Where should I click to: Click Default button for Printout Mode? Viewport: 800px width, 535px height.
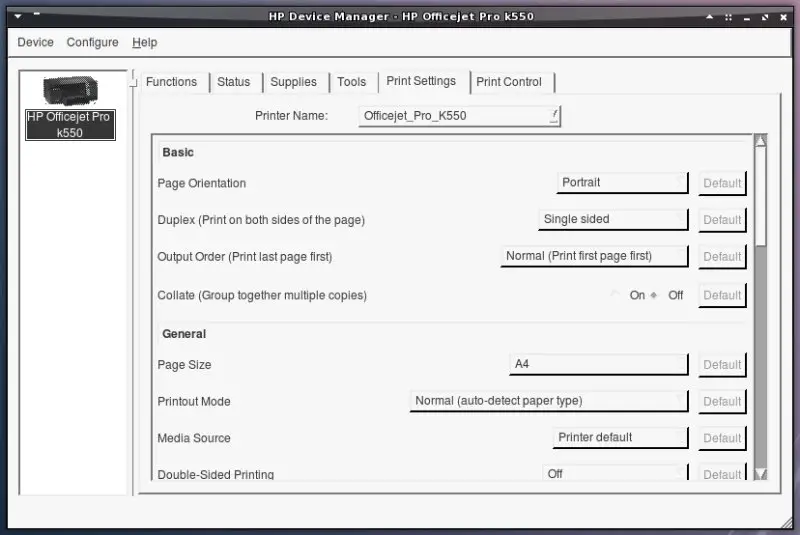[722, 401]
